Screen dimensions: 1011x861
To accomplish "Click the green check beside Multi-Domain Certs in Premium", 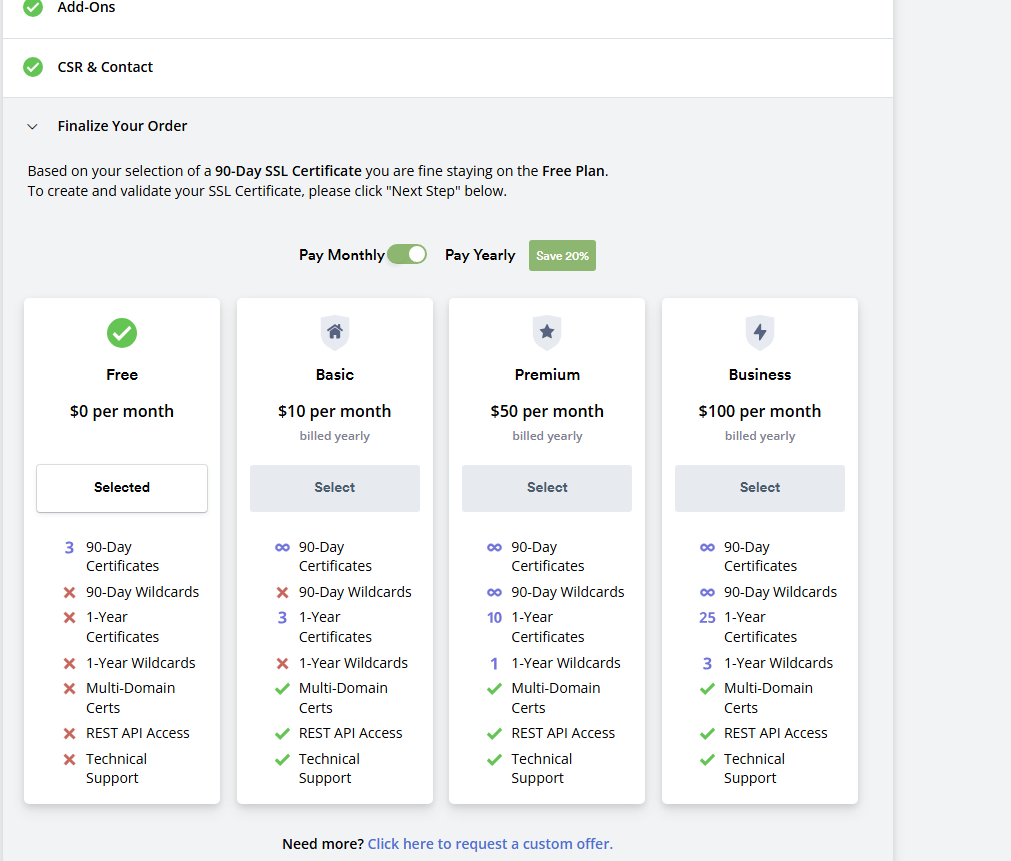I will [x=494, y=688].
